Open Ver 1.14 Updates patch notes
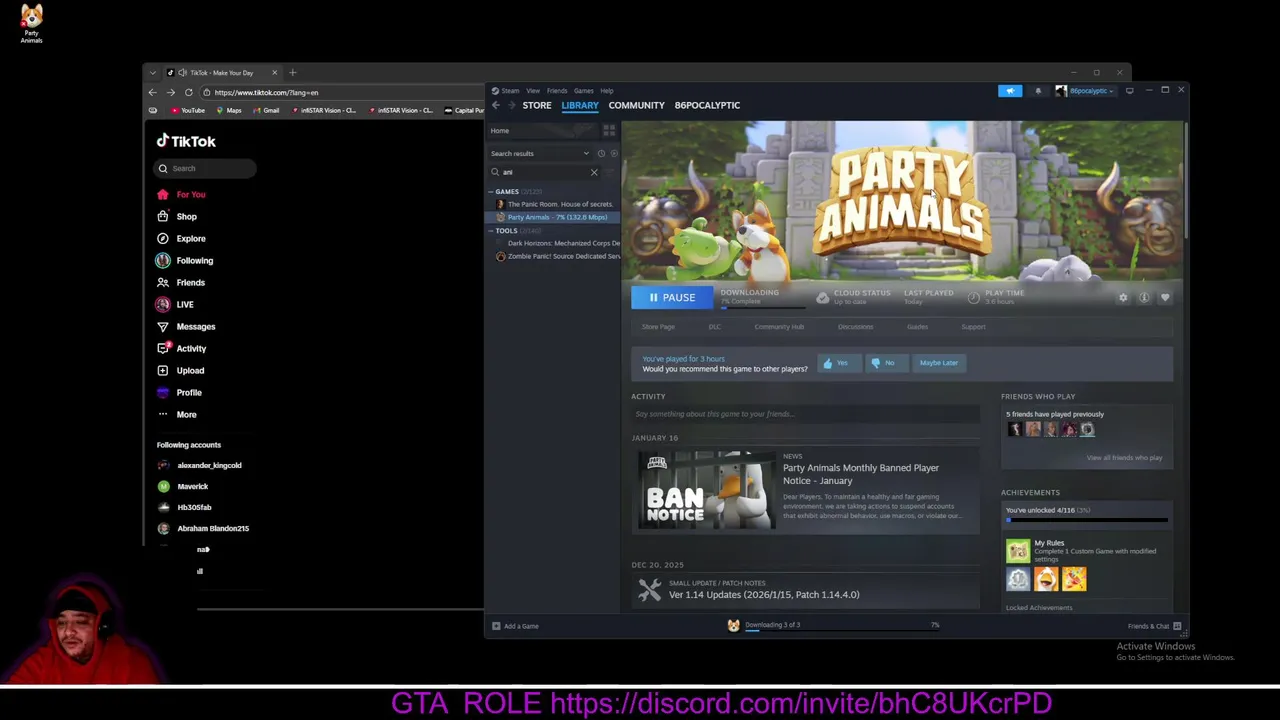 pyautogui.click(x=764, y=595)
